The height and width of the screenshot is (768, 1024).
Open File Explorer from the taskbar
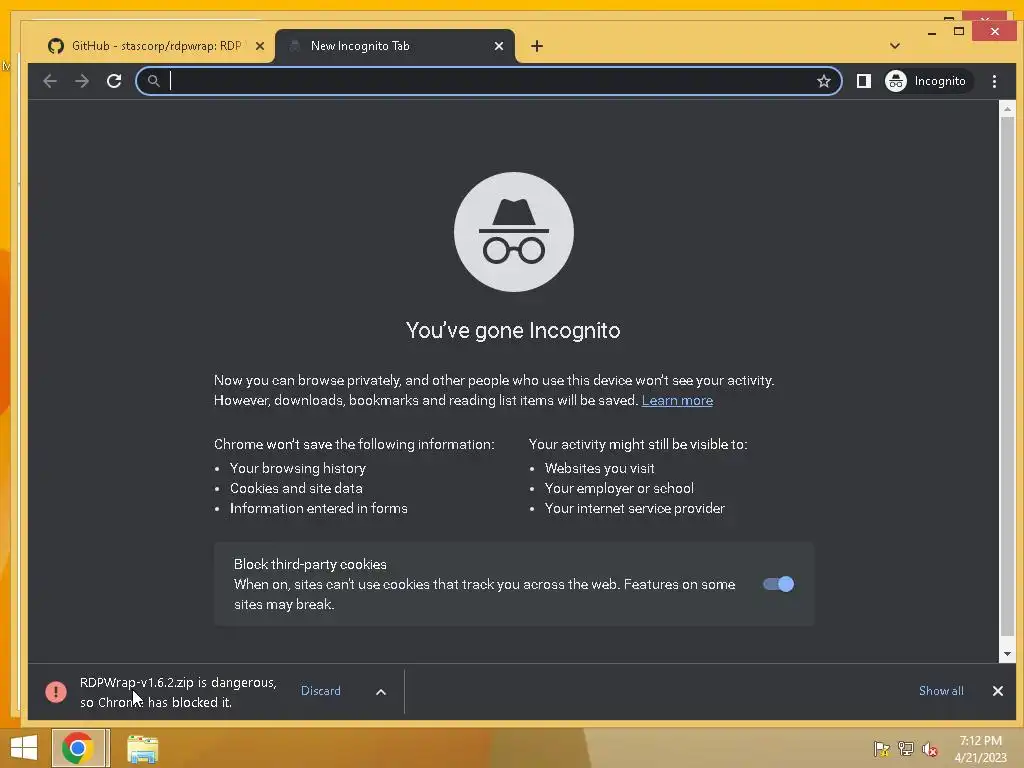(142, 749)
